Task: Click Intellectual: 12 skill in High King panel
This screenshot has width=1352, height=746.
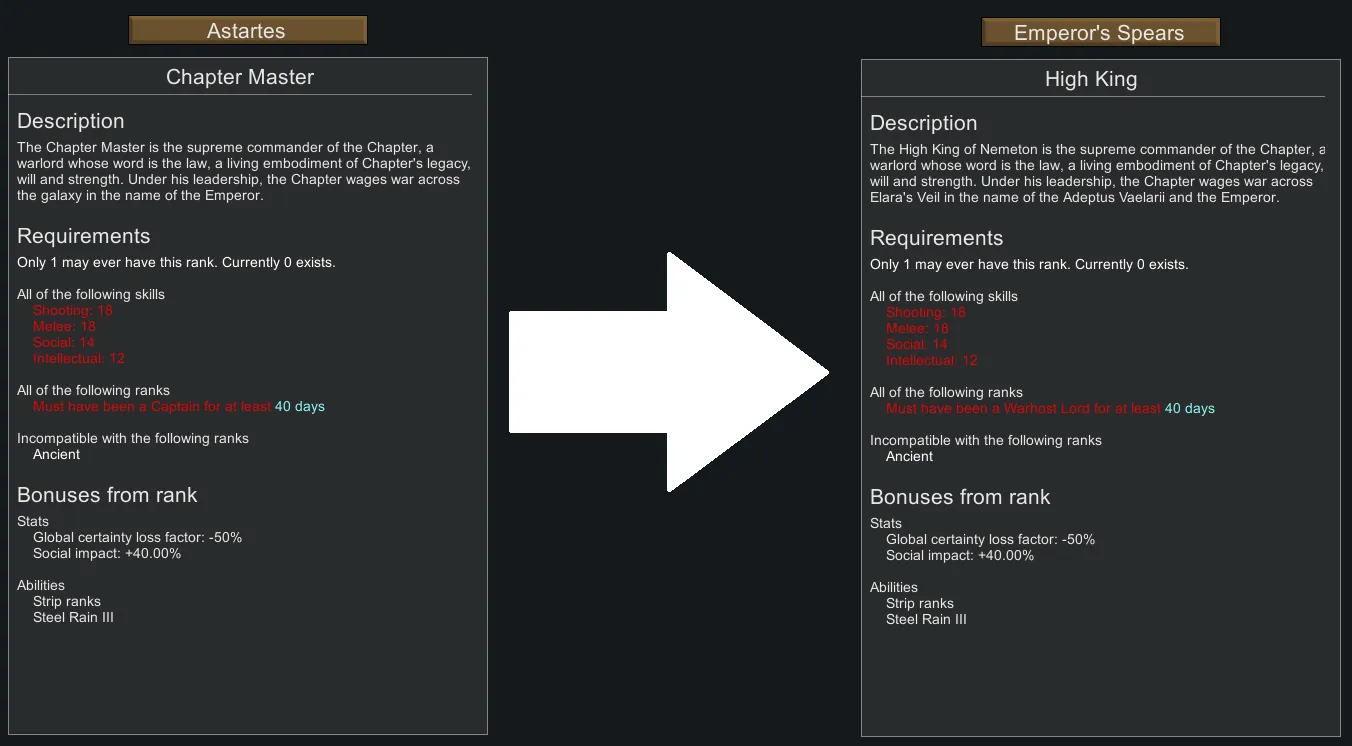Action: tap(932, 360)
